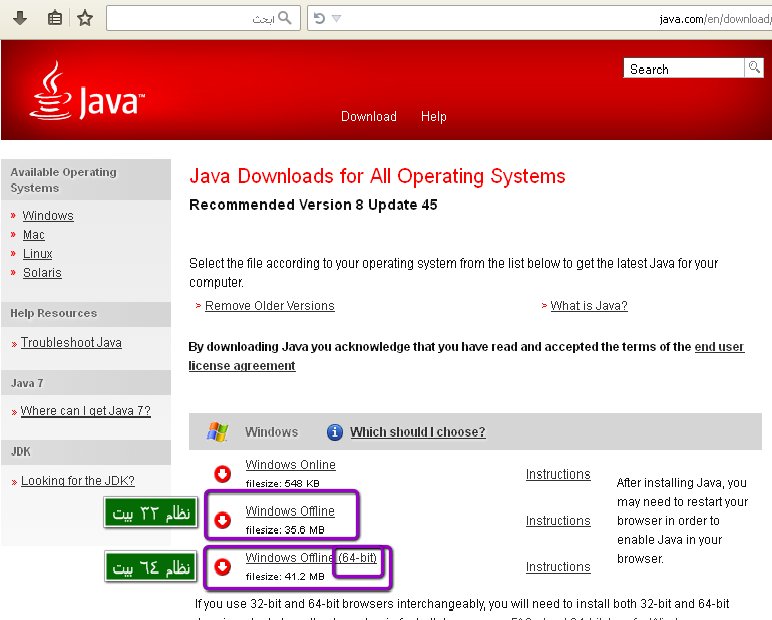Screen dimensions: 772x620
Task: Open the Windows Online download link
Action: (x=290, y=464)
